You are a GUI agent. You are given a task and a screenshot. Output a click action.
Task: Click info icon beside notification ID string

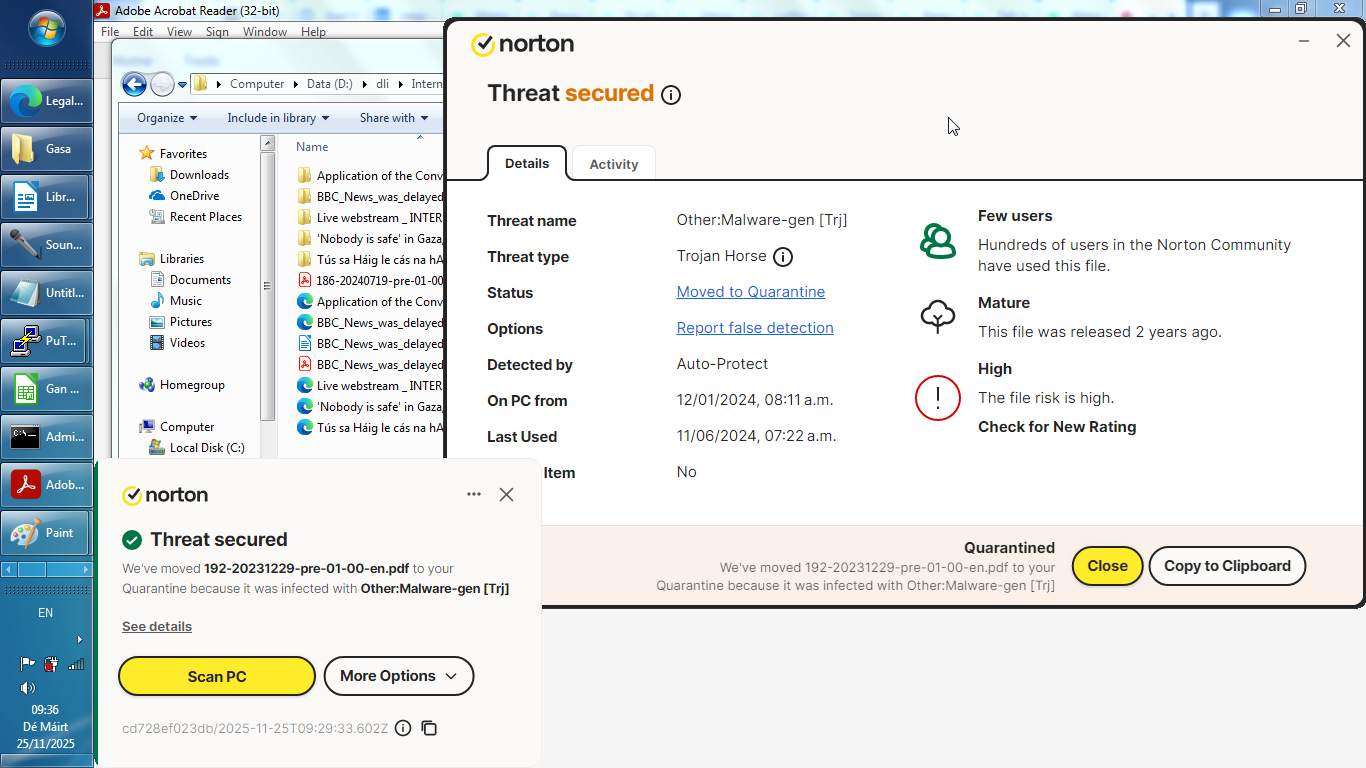[x=403, y=728]
